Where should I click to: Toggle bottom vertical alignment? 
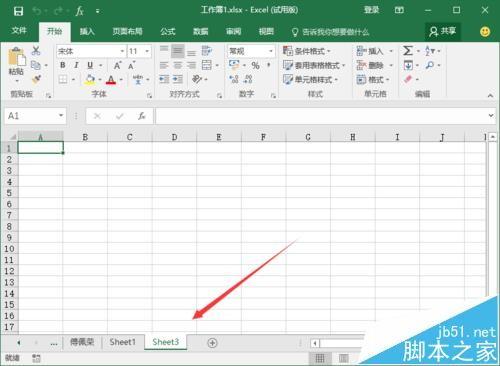click(191, 52)
